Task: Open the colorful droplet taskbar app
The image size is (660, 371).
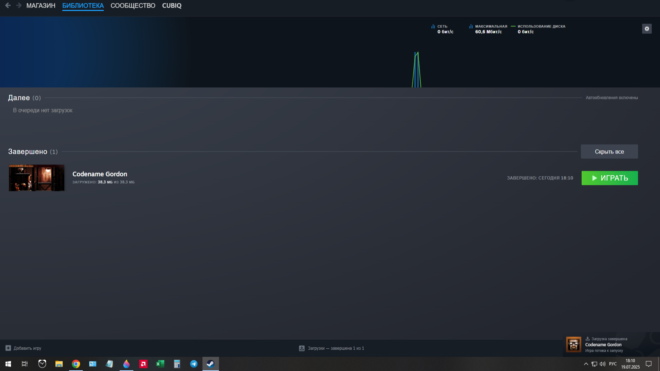Action: 126,364
